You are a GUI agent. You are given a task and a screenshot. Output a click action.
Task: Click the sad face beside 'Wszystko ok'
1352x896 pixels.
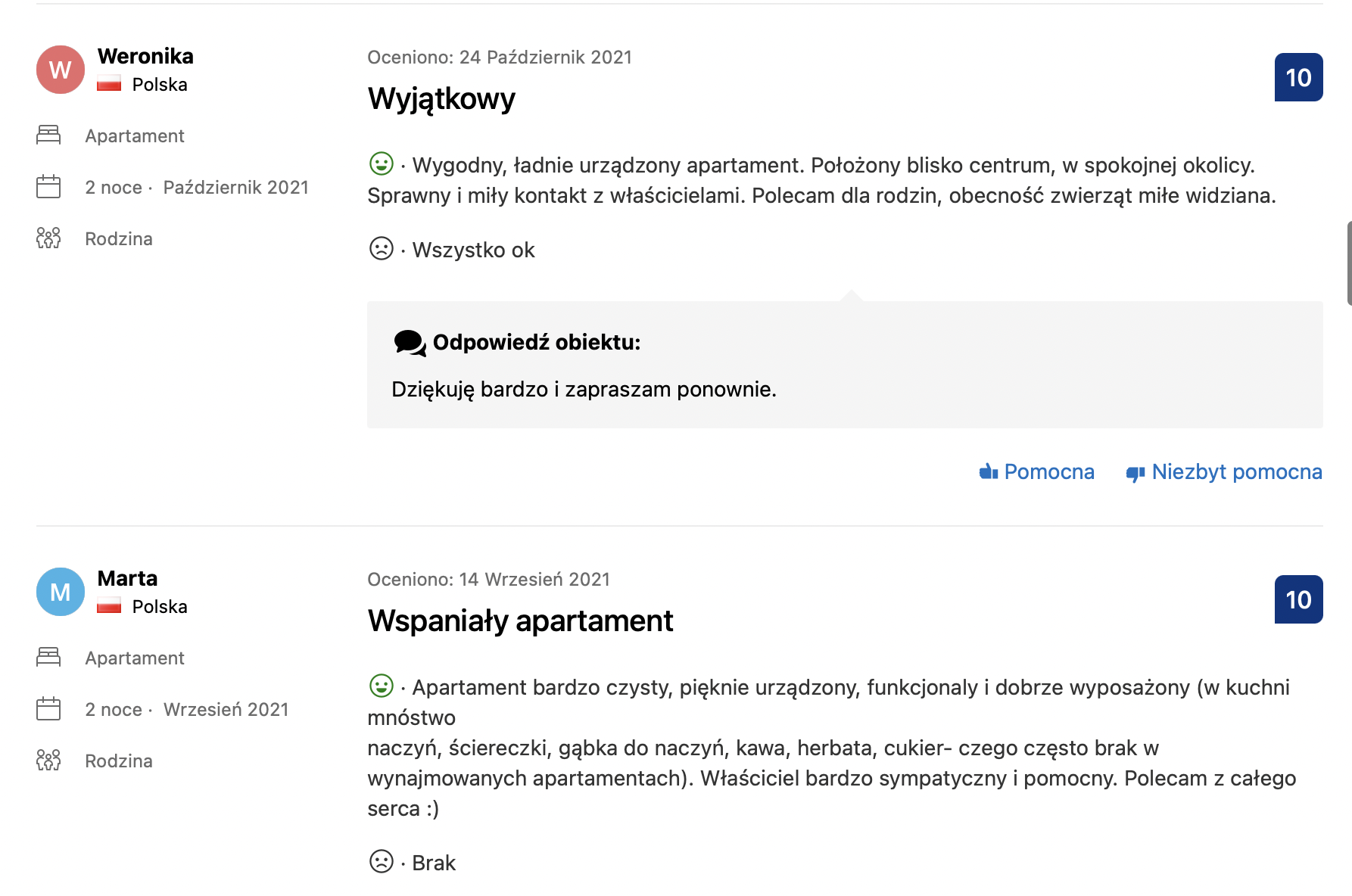pos(381,248)
